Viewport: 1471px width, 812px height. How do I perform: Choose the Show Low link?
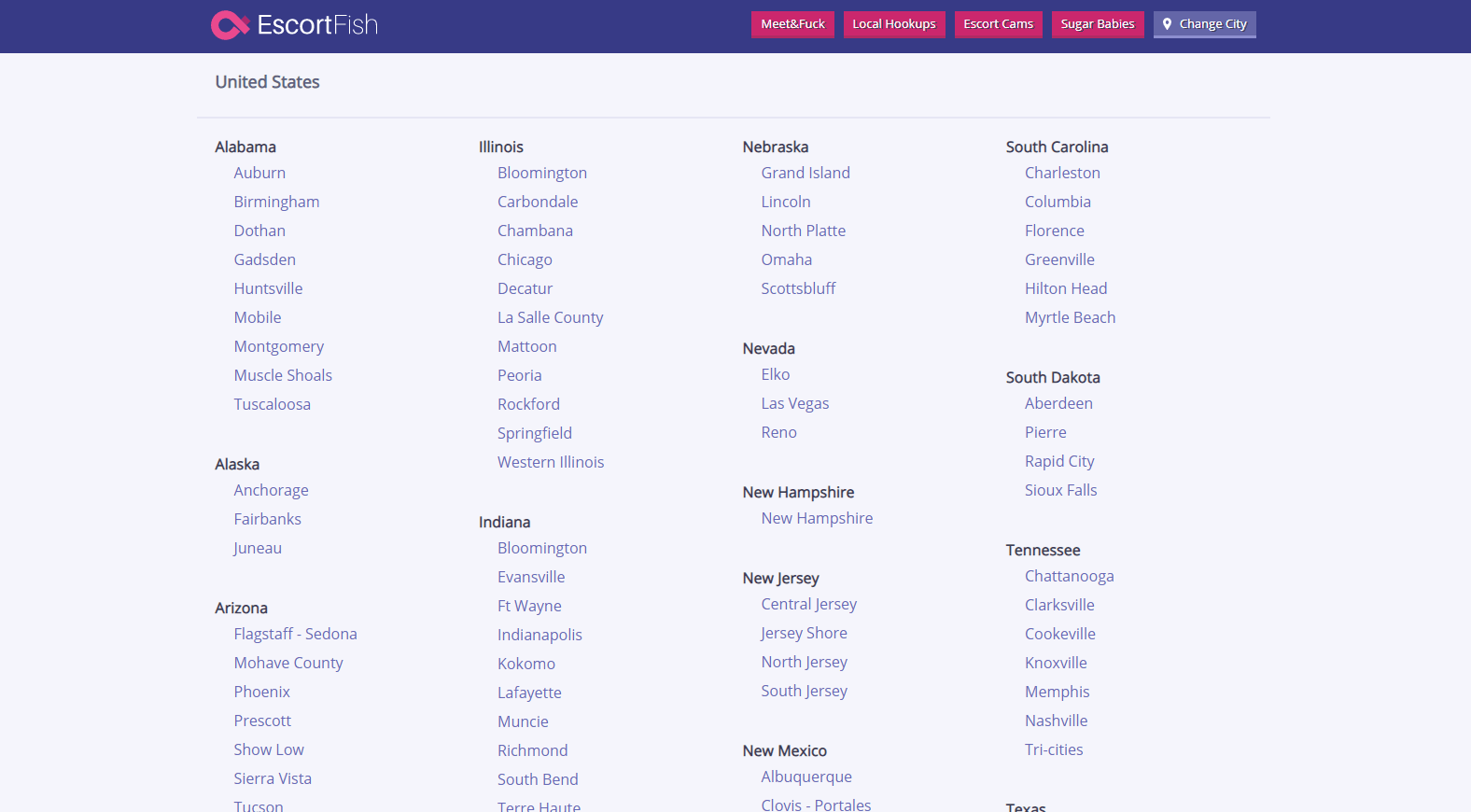(x=269, y=749)
